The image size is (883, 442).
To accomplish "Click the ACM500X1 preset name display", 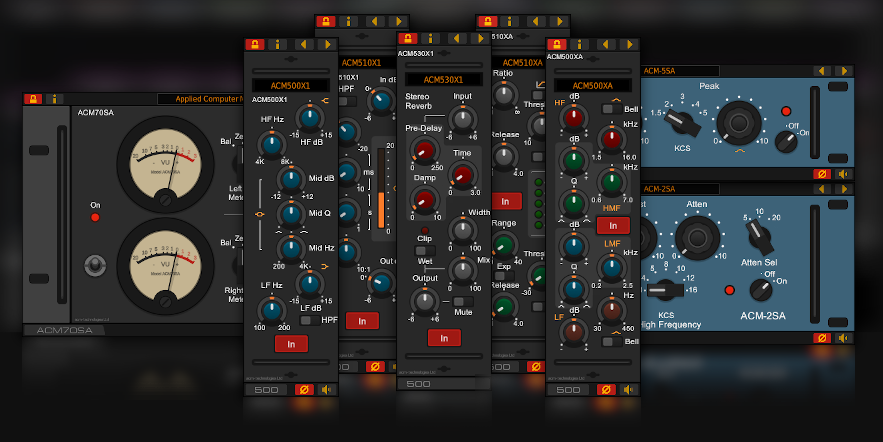I will click(290, 86).
